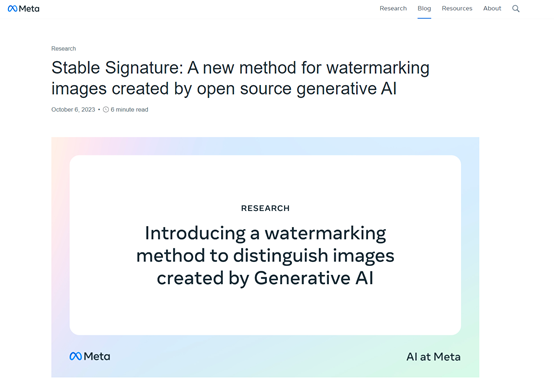This screenshot has height=380, width=554.
Task: Click the pink gradient corner of the hero image
Action: pyautogui.click(x=61, y=147)
